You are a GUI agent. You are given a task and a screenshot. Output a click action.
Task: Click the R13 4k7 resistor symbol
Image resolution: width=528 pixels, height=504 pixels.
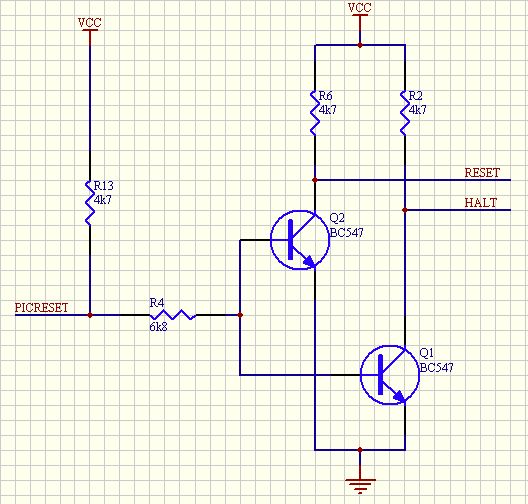tap(90, 203)
